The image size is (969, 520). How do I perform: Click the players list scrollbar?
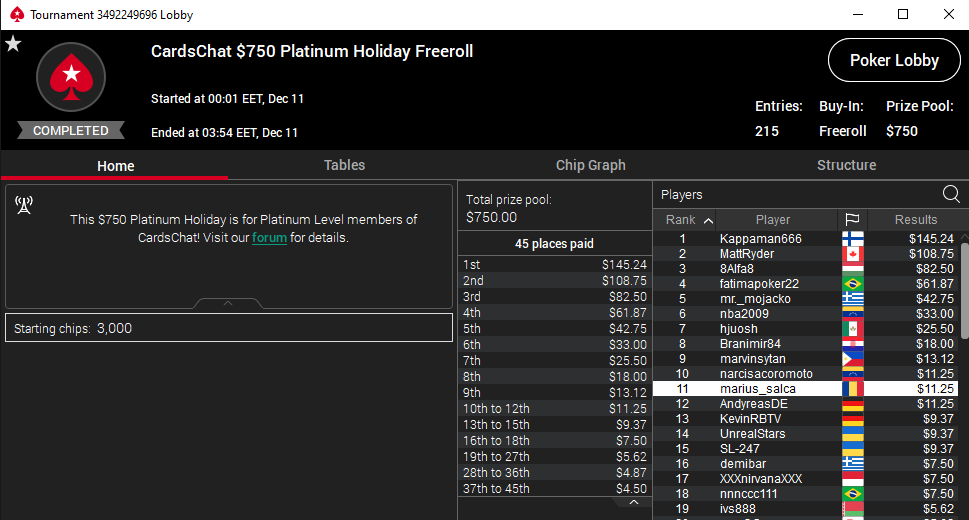pos(964,291)
